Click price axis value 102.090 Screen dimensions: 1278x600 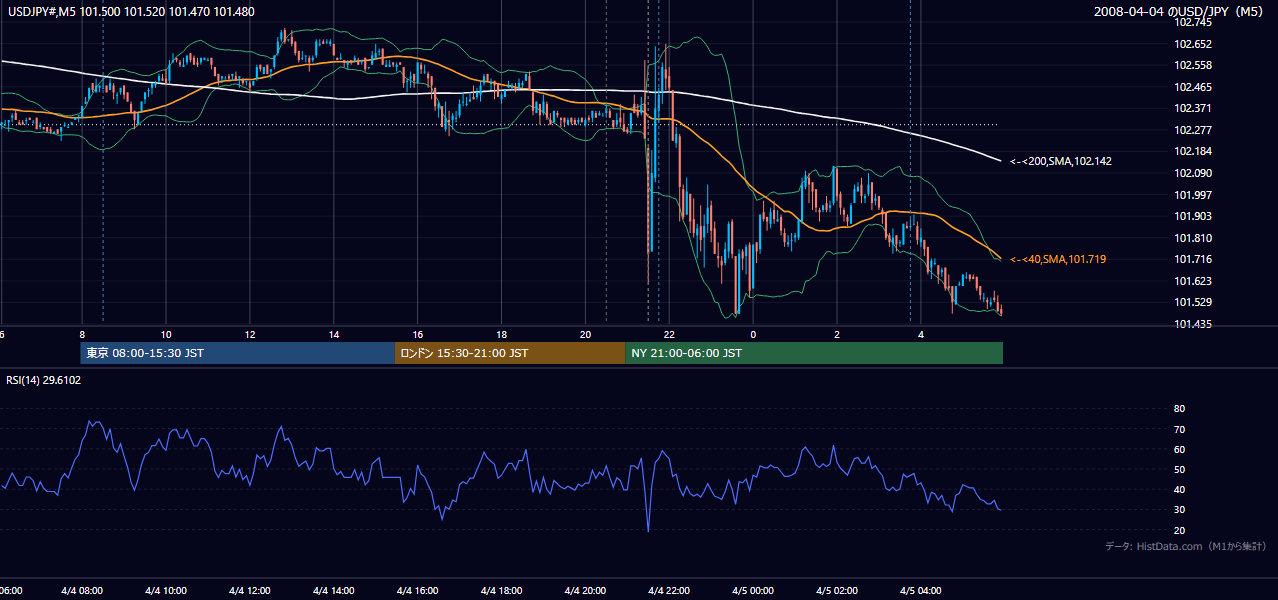pyautogui.click(x=1191, y=173)
